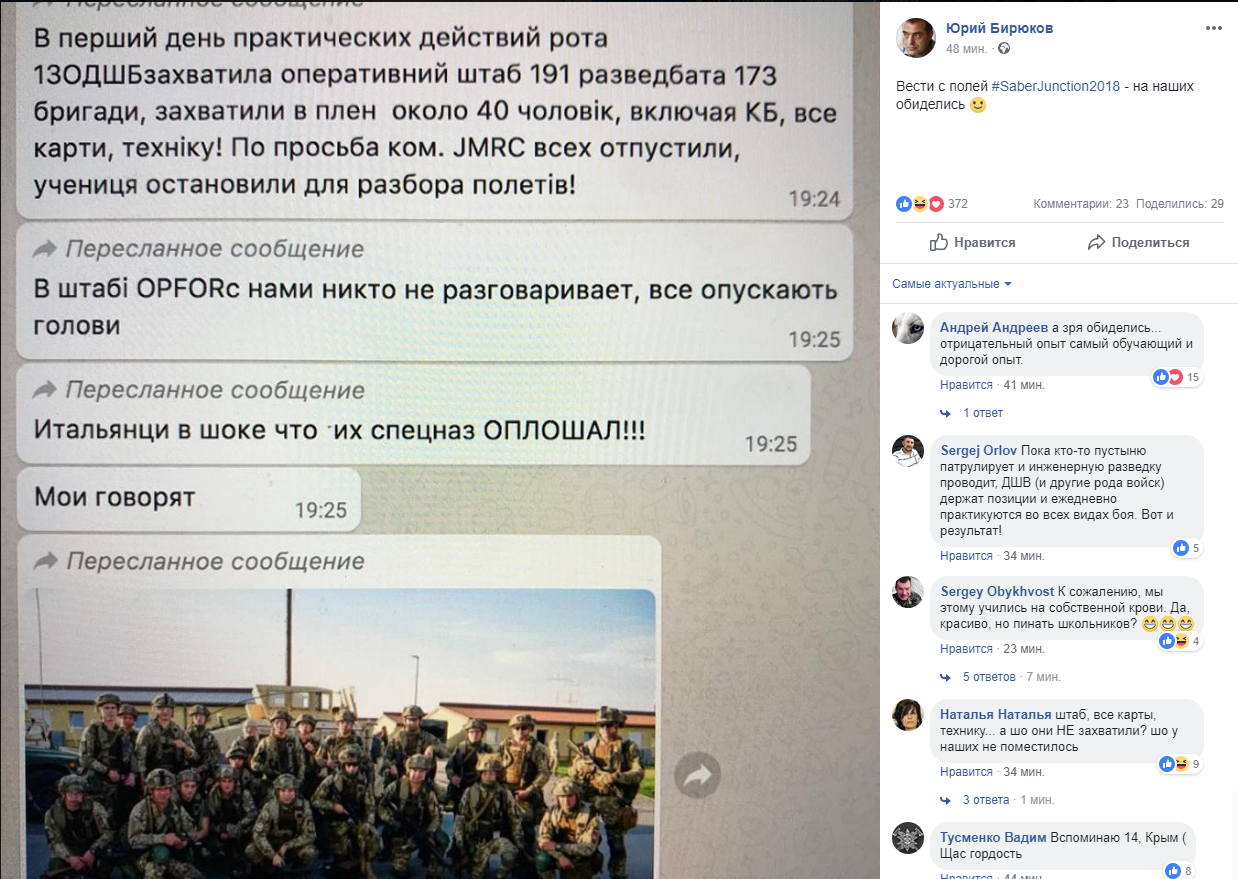This screenshot has height=879, width=1238.
Task: Open Андрей Андреев's profile picture
Action: pos(908,328)
